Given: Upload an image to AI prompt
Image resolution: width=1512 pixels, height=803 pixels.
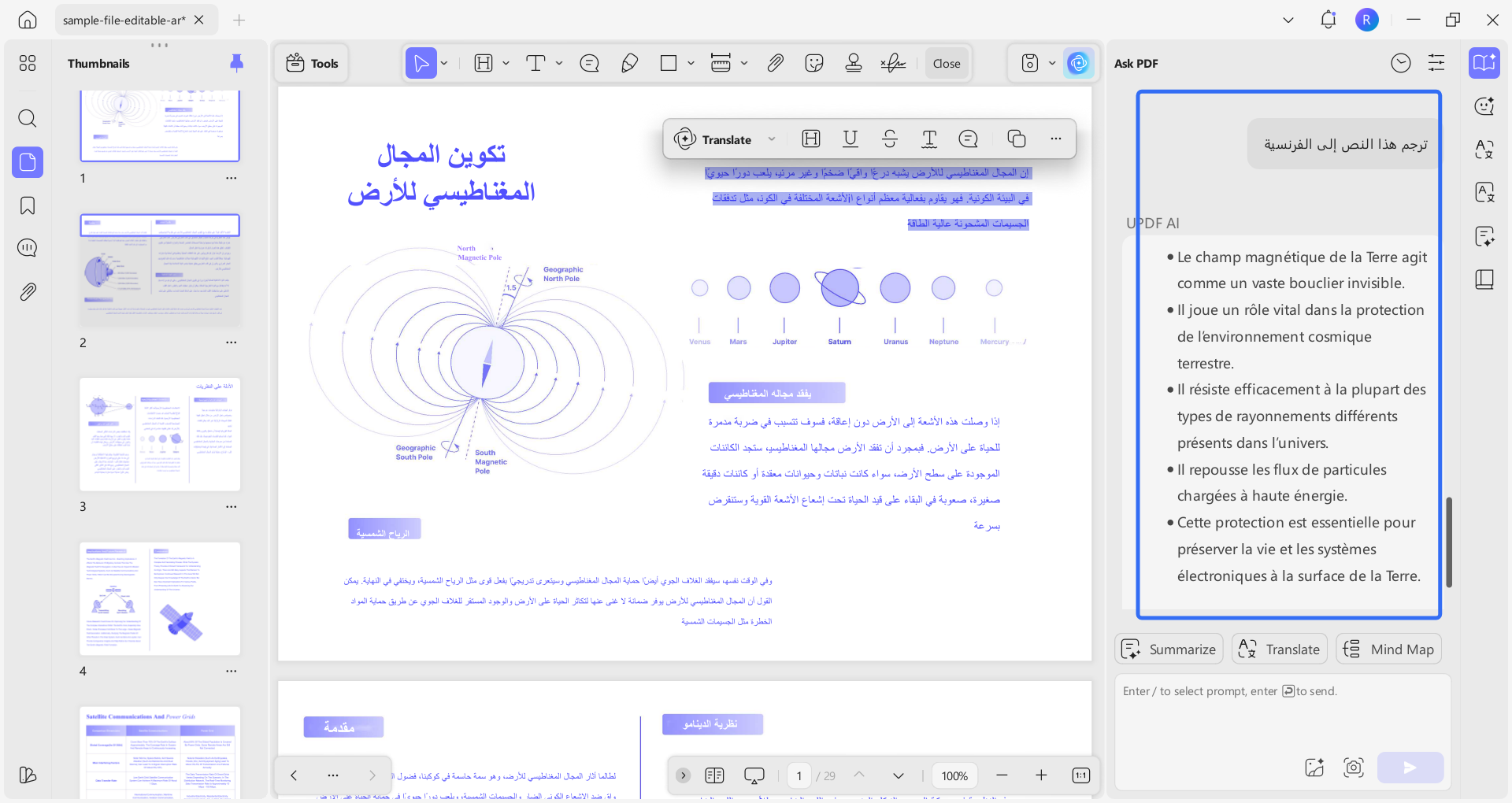Looking at the screenshot, I should tap(1314, 767).
